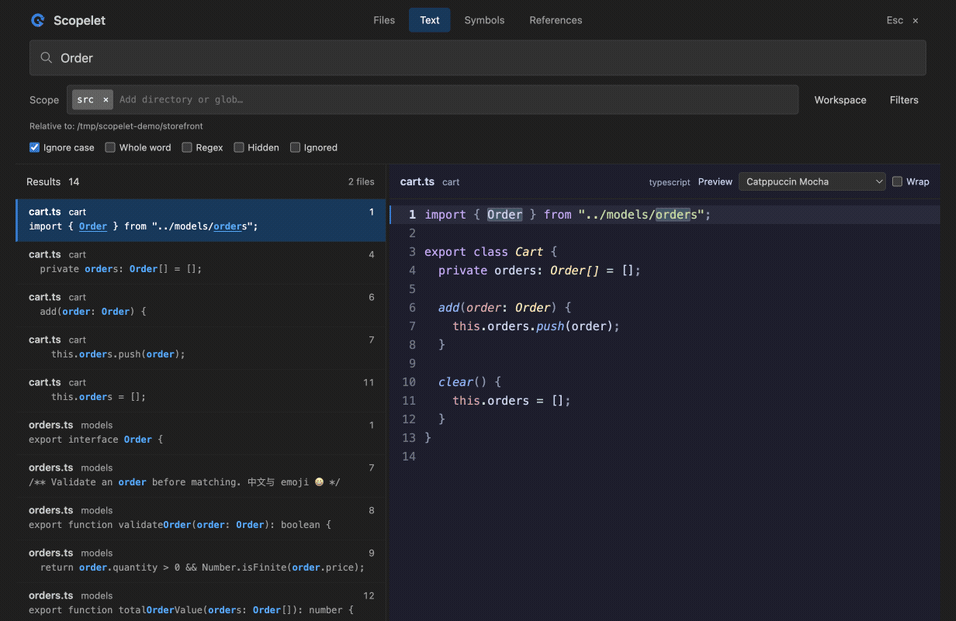Screen dimensions: 956x621
Task: Click the typescript language label
Action: click(x=669, y=182)
